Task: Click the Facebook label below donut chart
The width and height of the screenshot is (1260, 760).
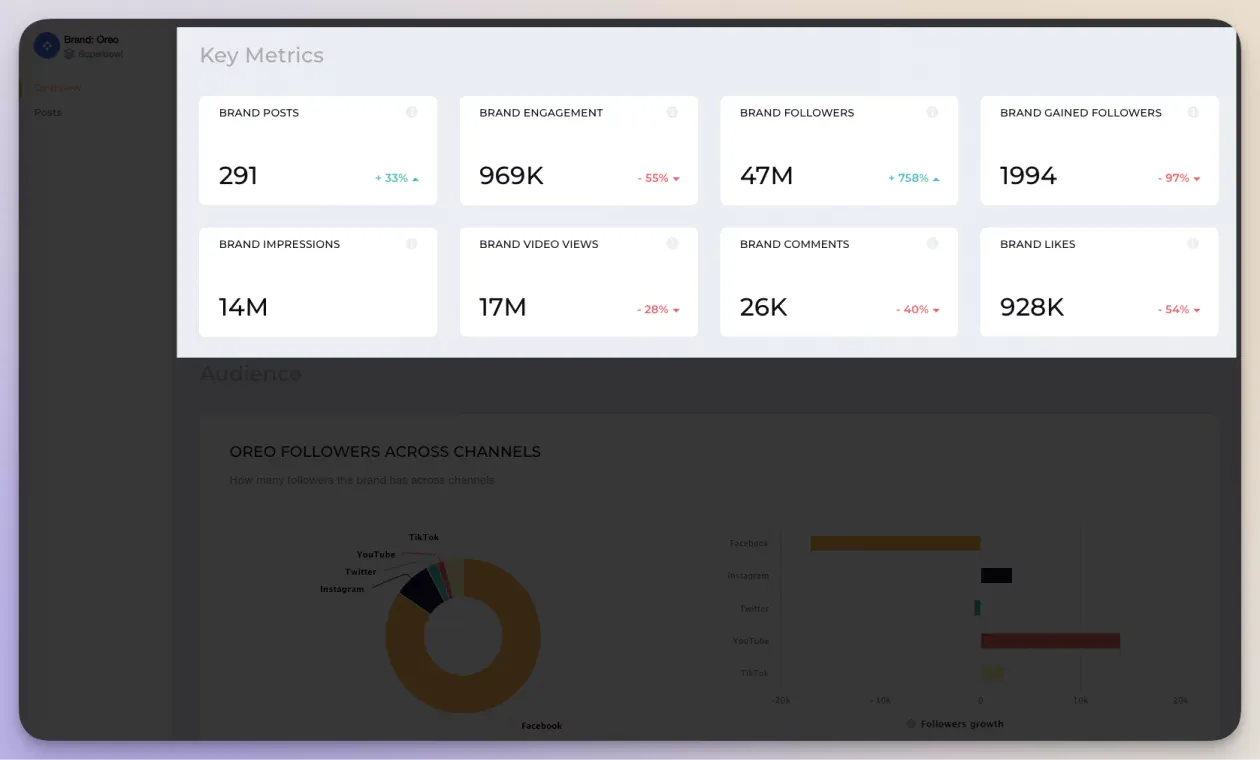Action: pyautogui.click(x=542, y=726)
